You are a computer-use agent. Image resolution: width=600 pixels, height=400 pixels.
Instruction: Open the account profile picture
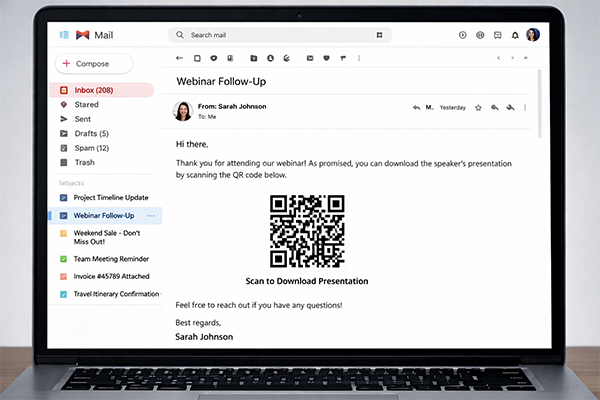[x=533, y=34]
